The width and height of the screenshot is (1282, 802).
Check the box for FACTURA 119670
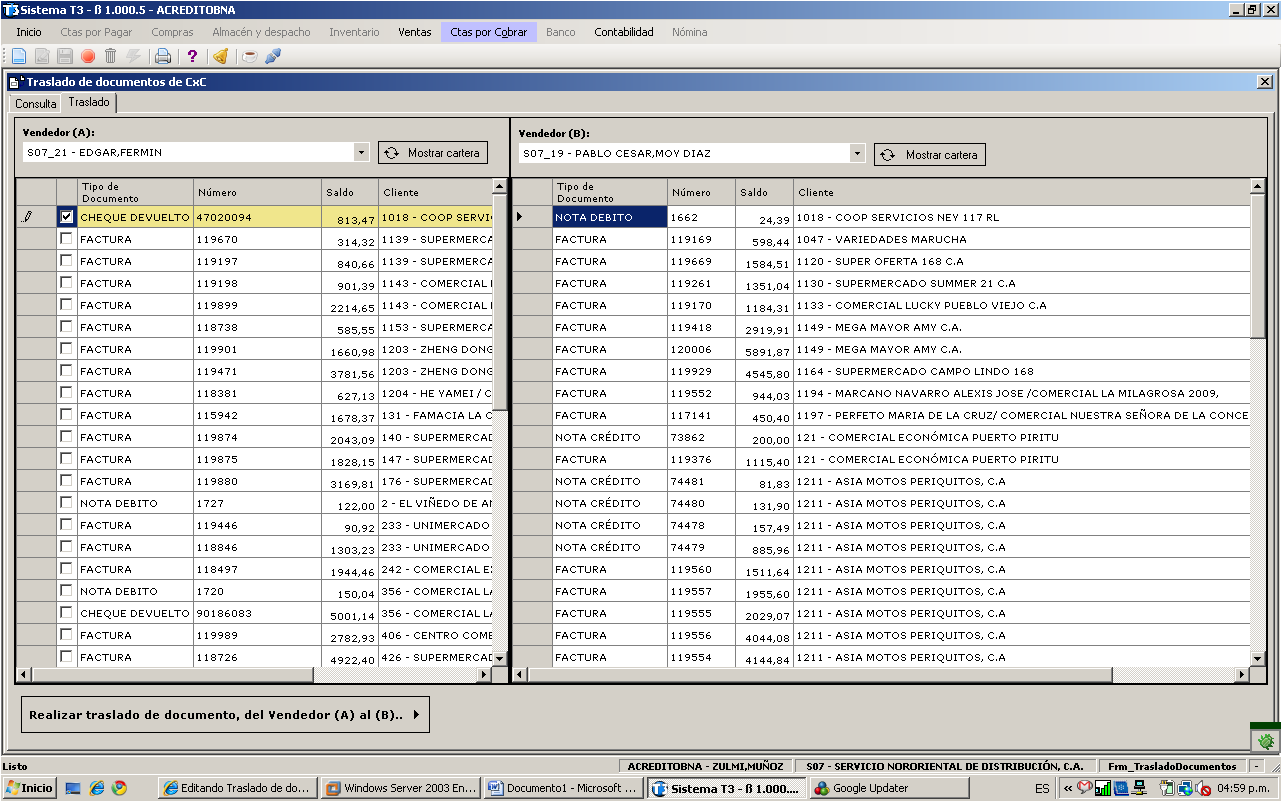tap(66, 239)
